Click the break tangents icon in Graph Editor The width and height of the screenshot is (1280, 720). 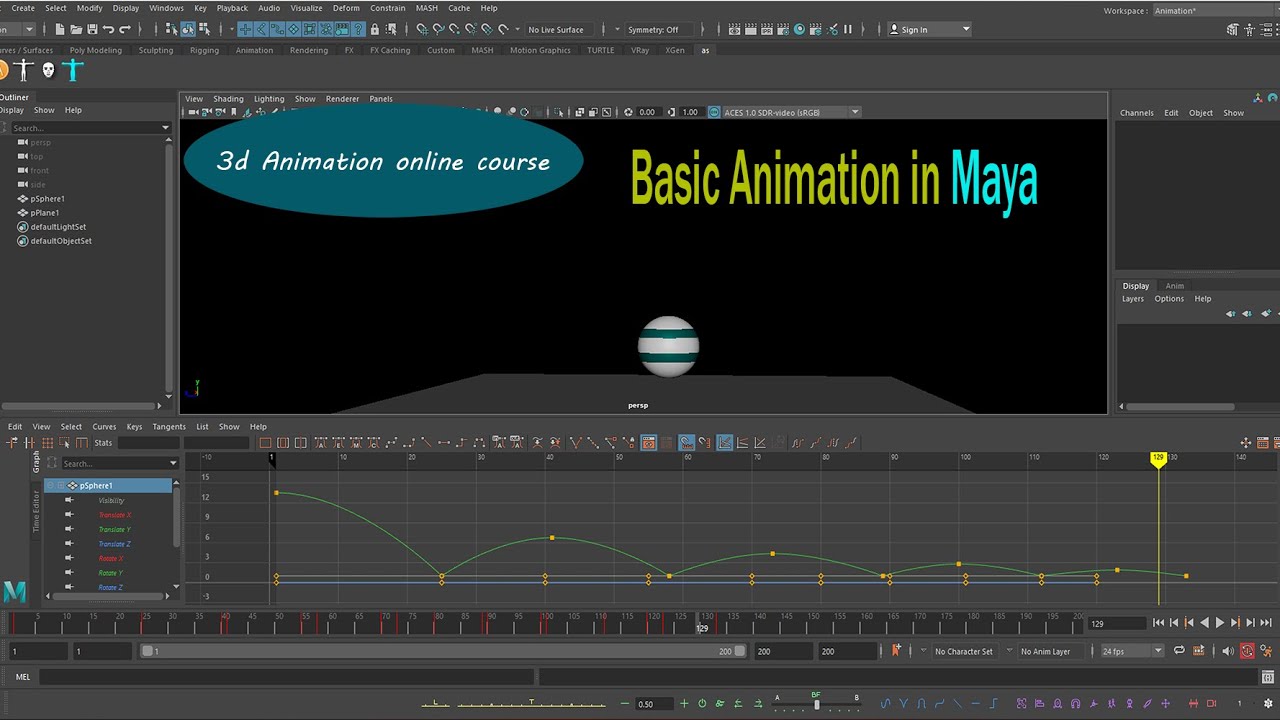pos(577,442)
